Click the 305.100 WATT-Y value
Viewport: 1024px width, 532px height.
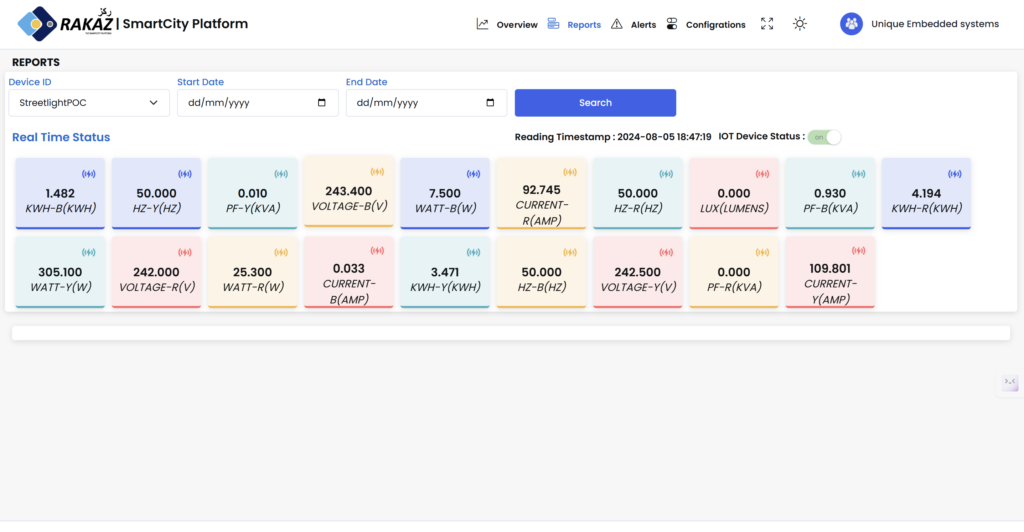[60, 272]
